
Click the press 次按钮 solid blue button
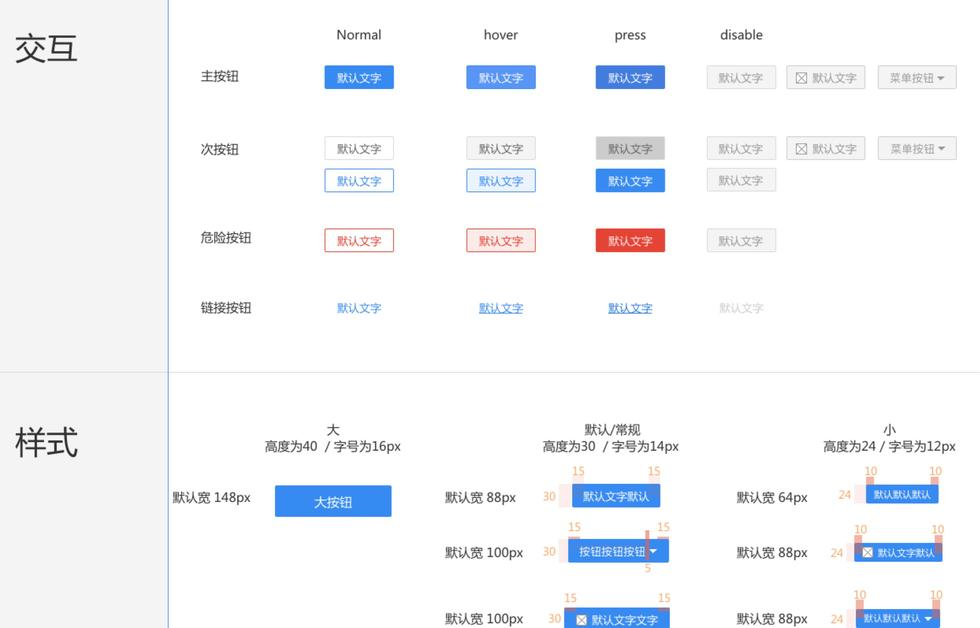[x=630, y=181]
